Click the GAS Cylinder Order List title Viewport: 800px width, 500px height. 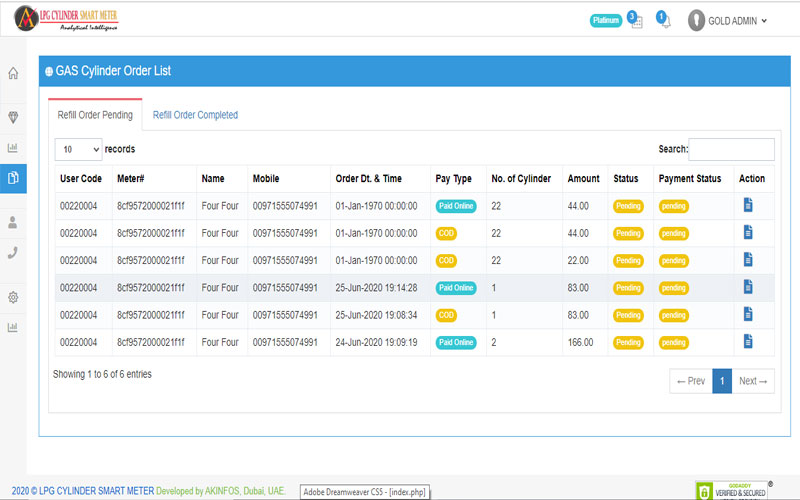pyautogui.click(x=113, y=71)
